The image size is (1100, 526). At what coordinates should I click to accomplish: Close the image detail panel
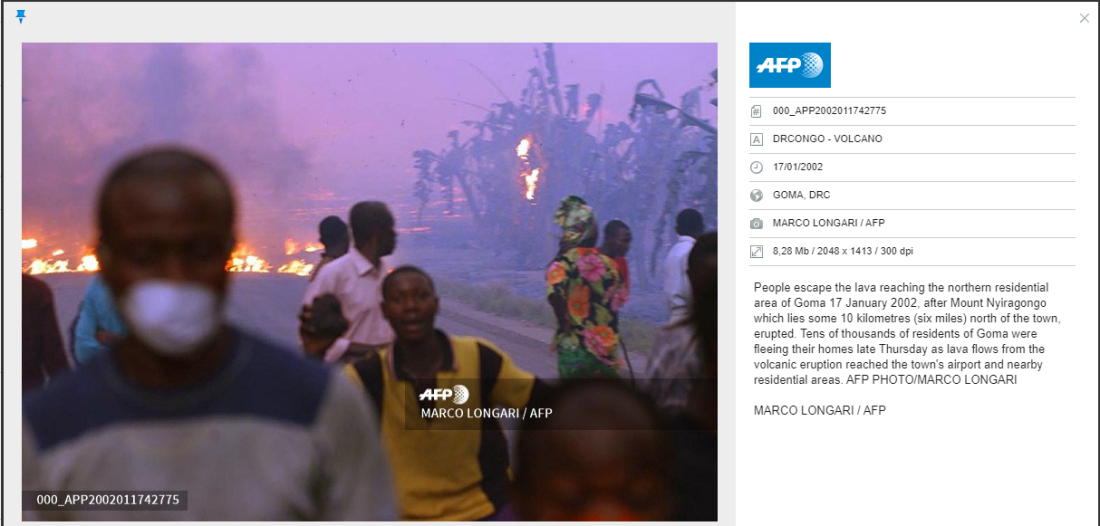click(1084, 18)
